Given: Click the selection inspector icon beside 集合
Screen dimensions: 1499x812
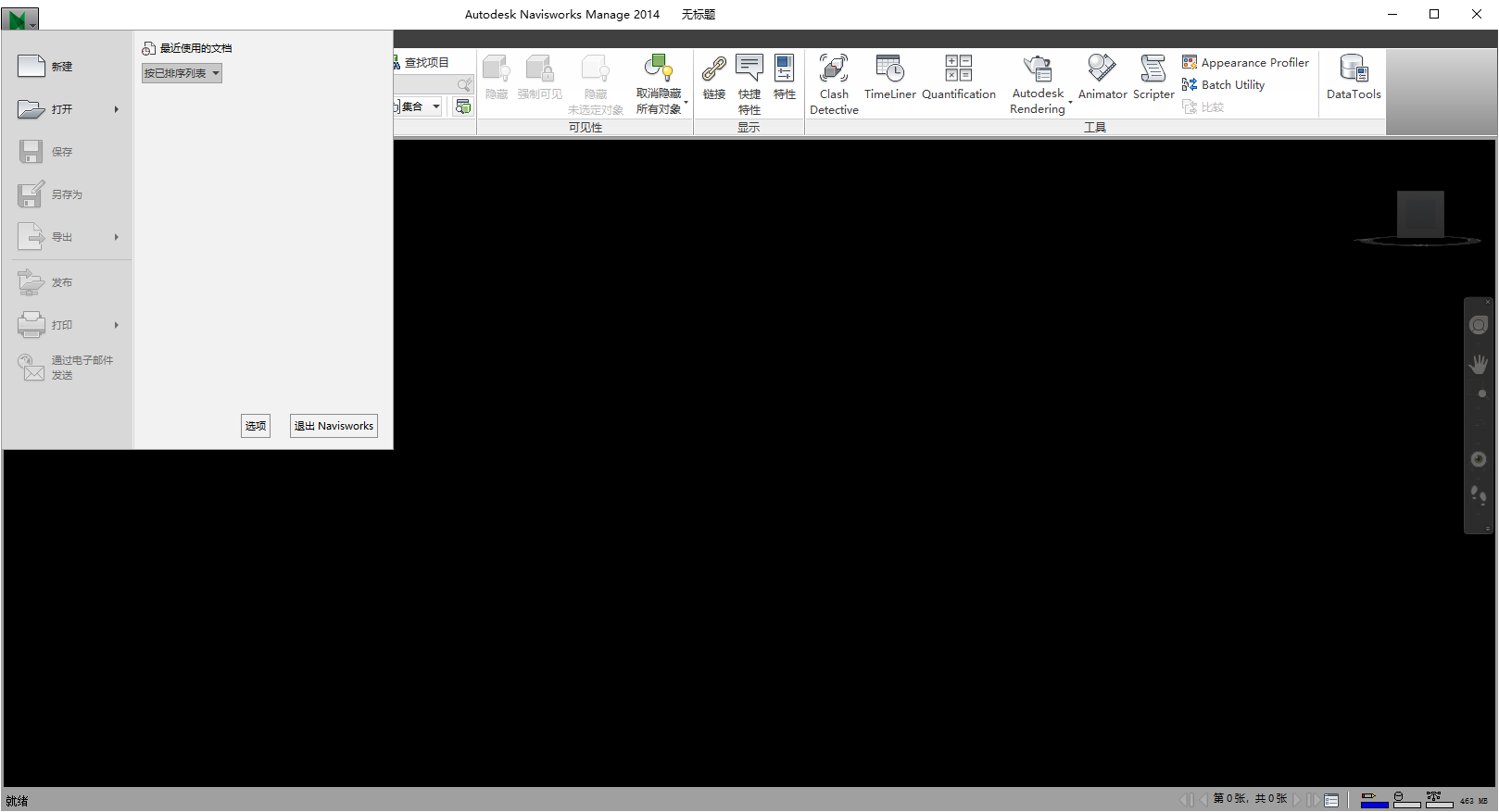Looking at the screenshot, I should coord(463,106).
